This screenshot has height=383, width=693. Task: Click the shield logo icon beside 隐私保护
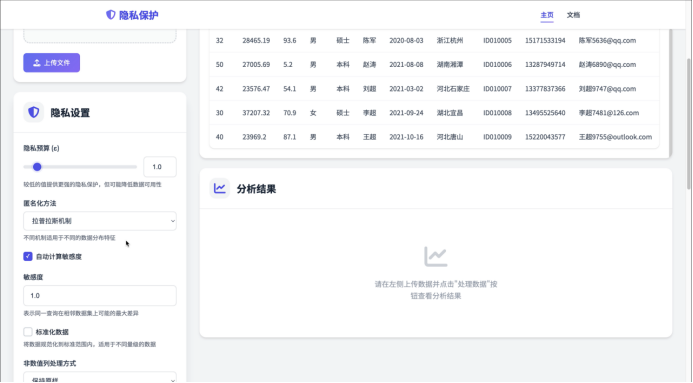coord(110,15)
